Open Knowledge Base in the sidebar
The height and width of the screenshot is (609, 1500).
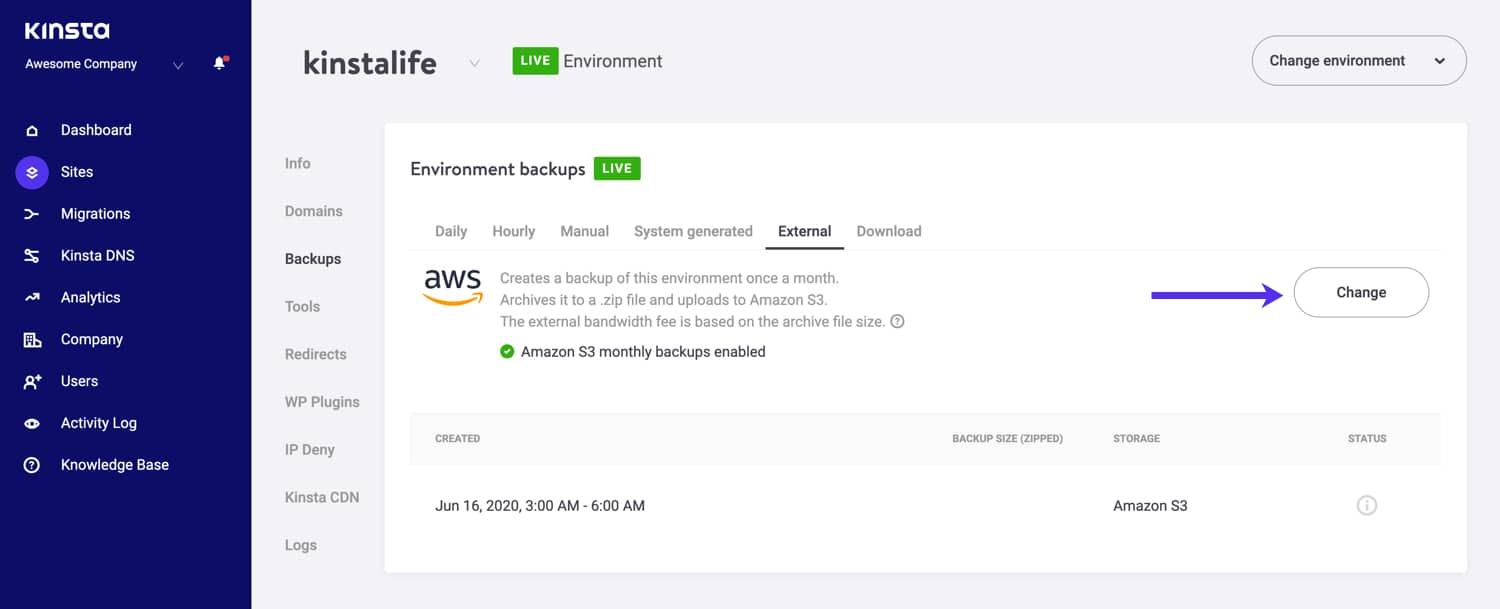coord(114,465)
